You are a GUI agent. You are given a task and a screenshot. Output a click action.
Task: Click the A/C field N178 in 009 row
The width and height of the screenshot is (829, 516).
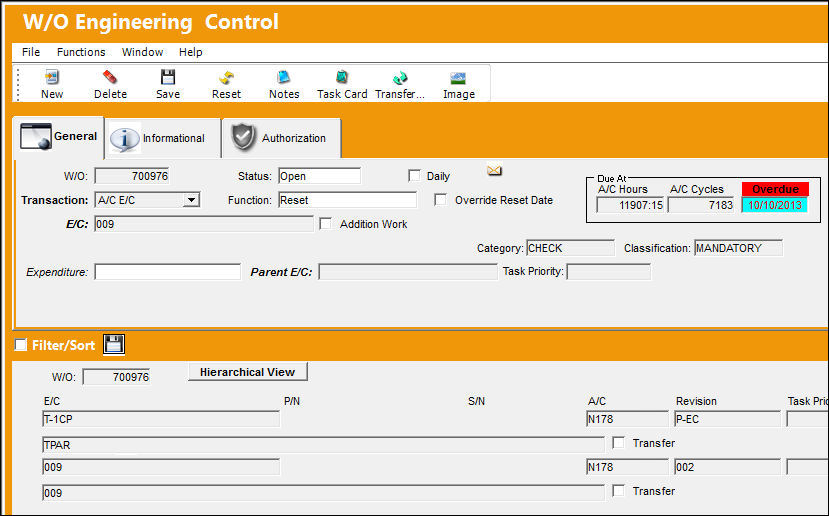627,467
